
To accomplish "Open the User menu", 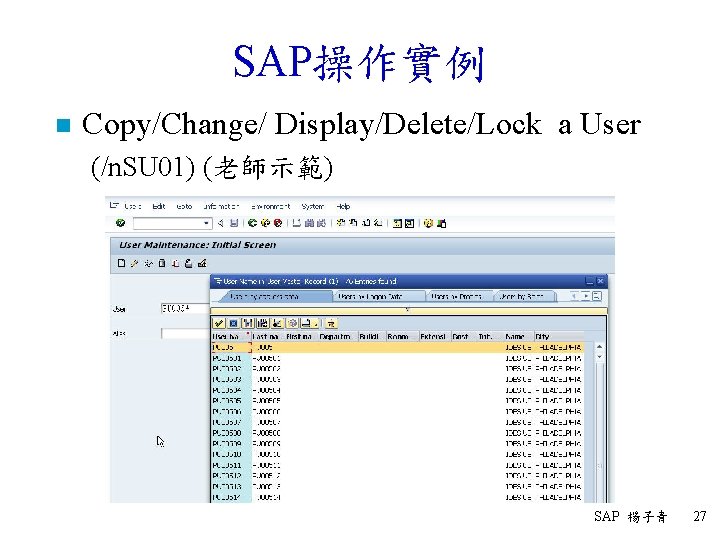I will pyautogui.click(x=133, y=206).
